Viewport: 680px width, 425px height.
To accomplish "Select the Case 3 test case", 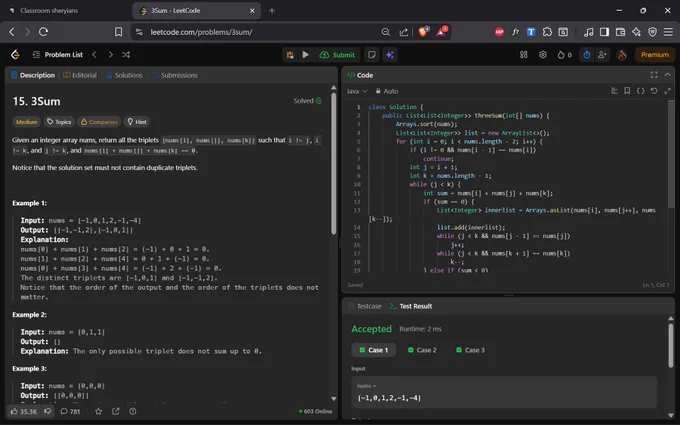I will [x=470, y=350].
